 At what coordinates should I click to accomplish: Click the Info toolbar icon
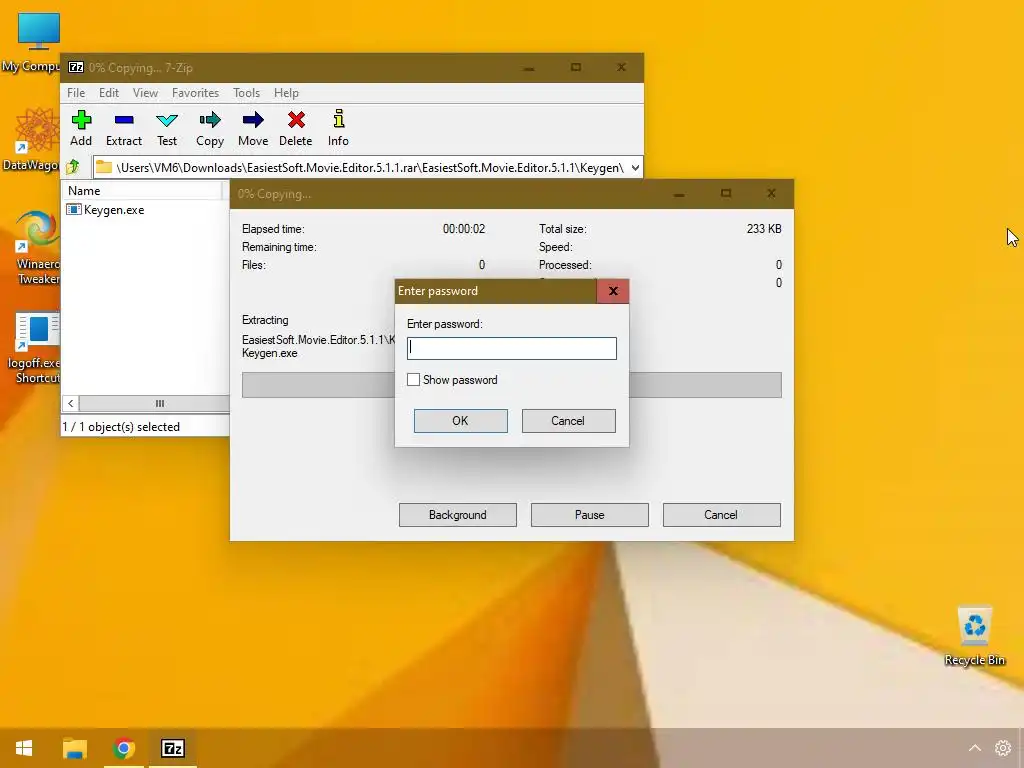pyautogui.click(x=338, y=128)
